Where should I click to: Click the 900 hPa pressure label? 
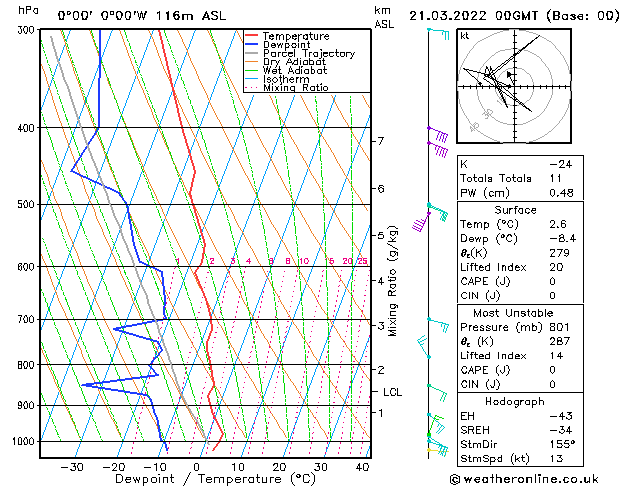coord(28,405)
